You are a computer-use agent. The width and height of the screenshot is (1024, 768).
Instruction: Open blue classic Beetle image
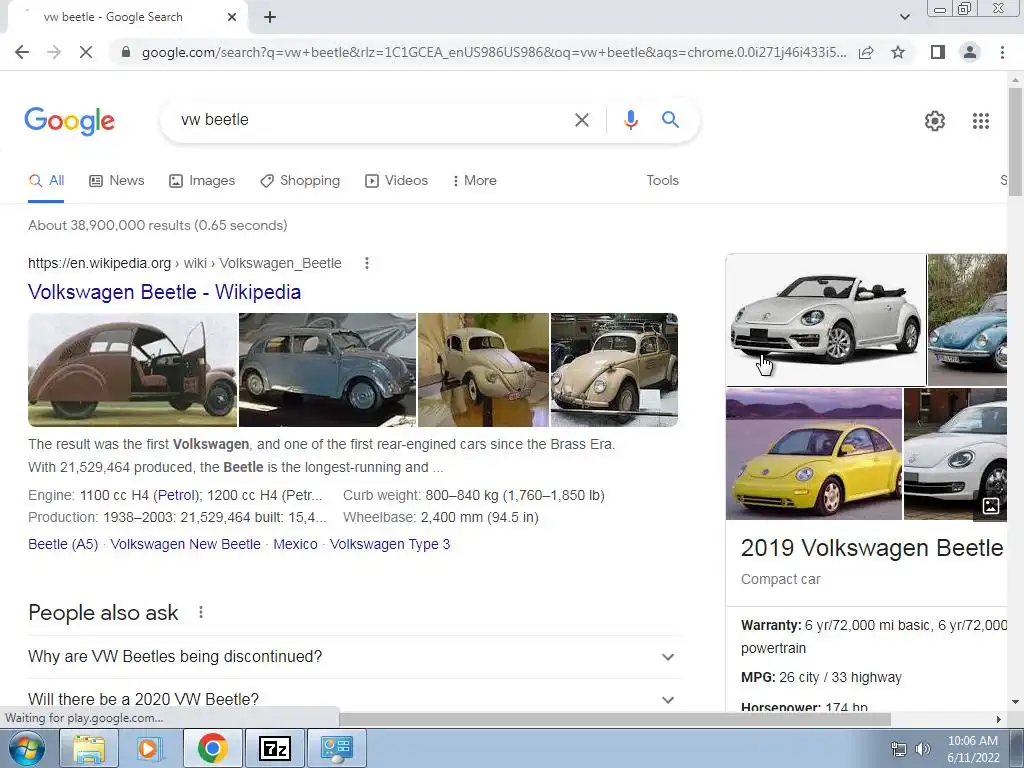967,320
